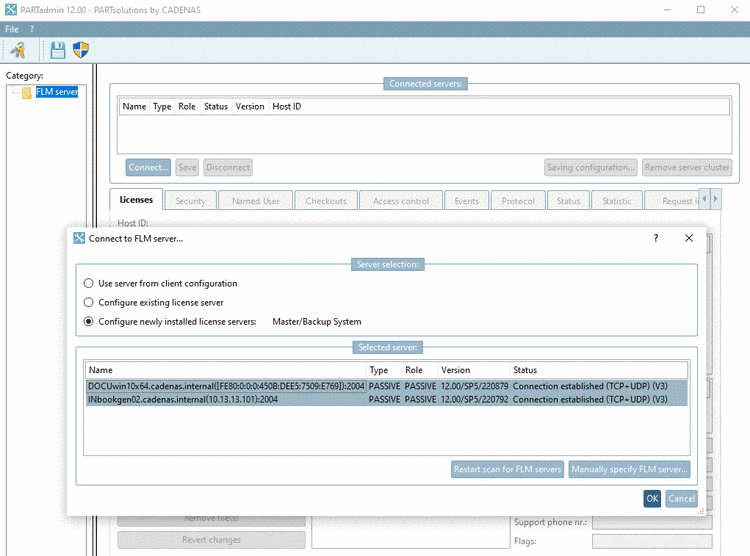
Task: Open the Protocol tab
Action: pos(518,201)
